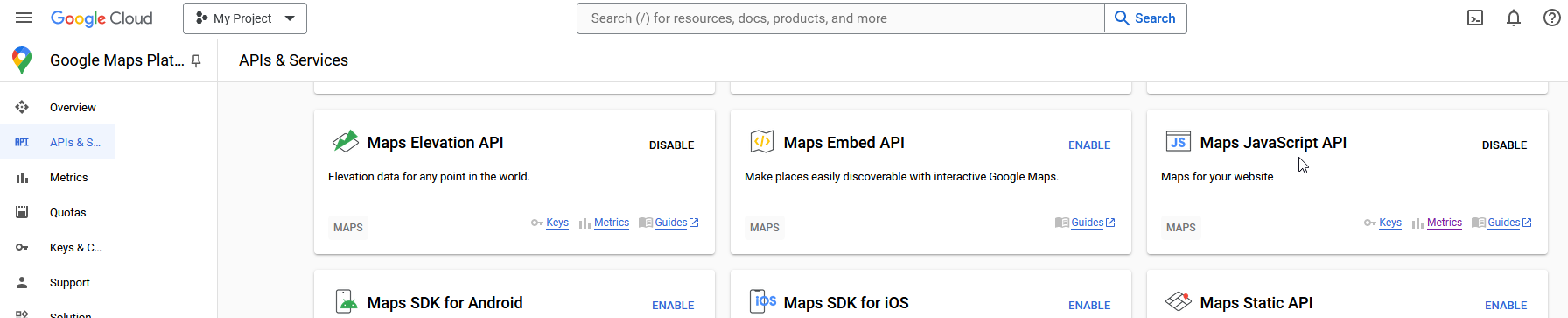1568x318 pixels.
Task: Click MAPS tag on Maps JavaScript API card
Action: pyautogui.click(x=1181, y=228)
